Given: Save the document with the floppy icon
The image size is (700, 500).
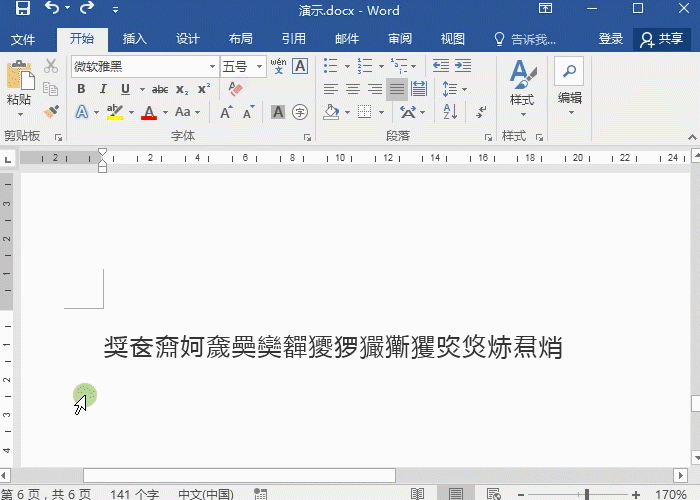Looking at the screenshot, I should pyautogui.click(x=22, y=8).
